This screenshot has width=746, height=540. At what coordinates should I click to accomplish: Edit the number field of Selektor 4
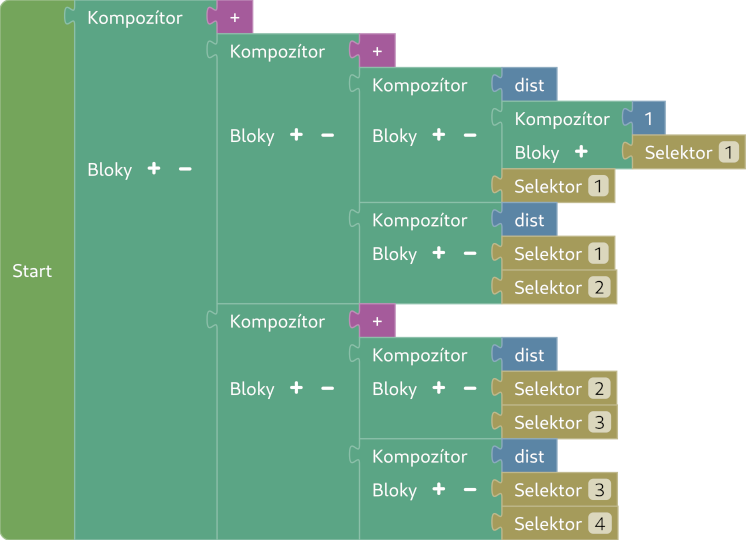point(599,524)
